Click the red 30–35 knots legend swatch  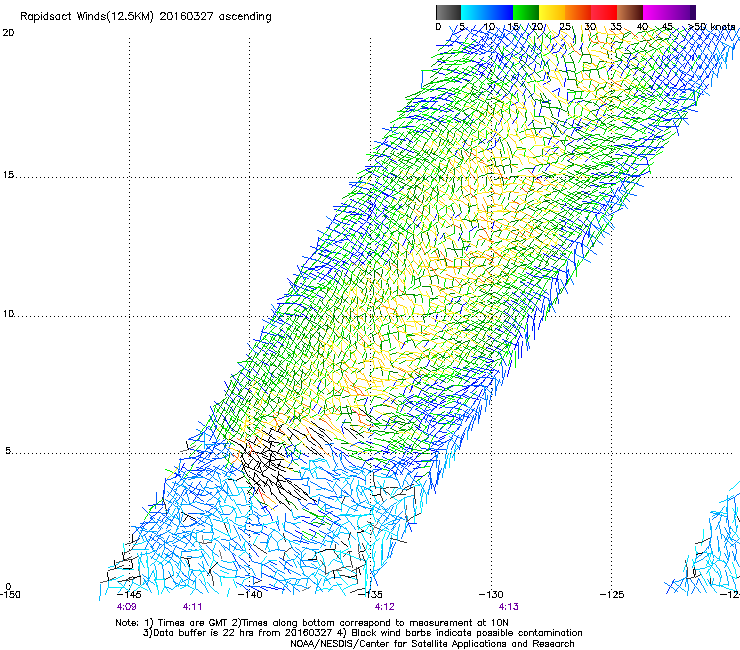pos(604,12)
